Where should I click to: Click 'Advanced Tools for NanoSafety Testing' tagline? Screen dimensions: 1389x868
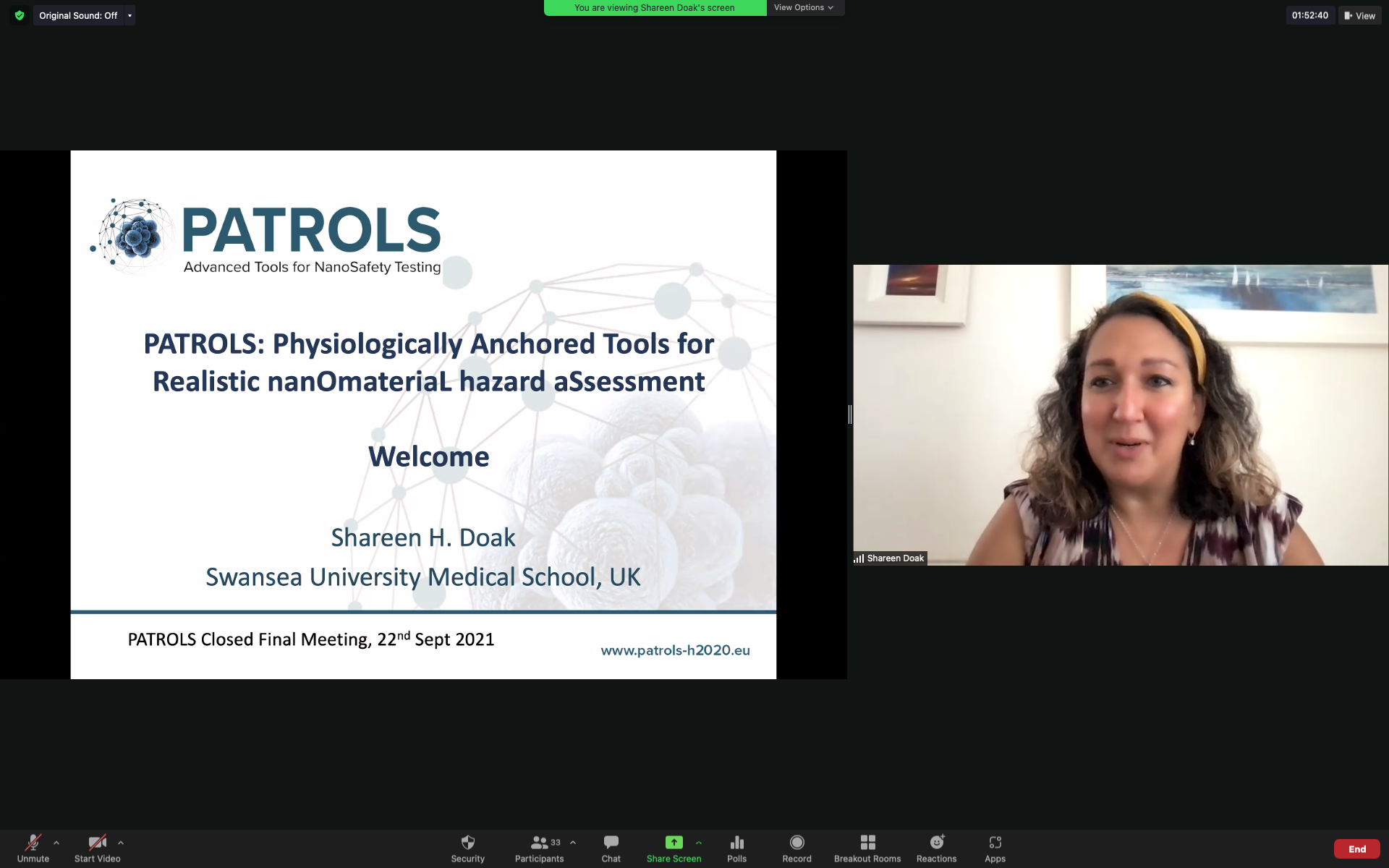click(x=312, y=267)
